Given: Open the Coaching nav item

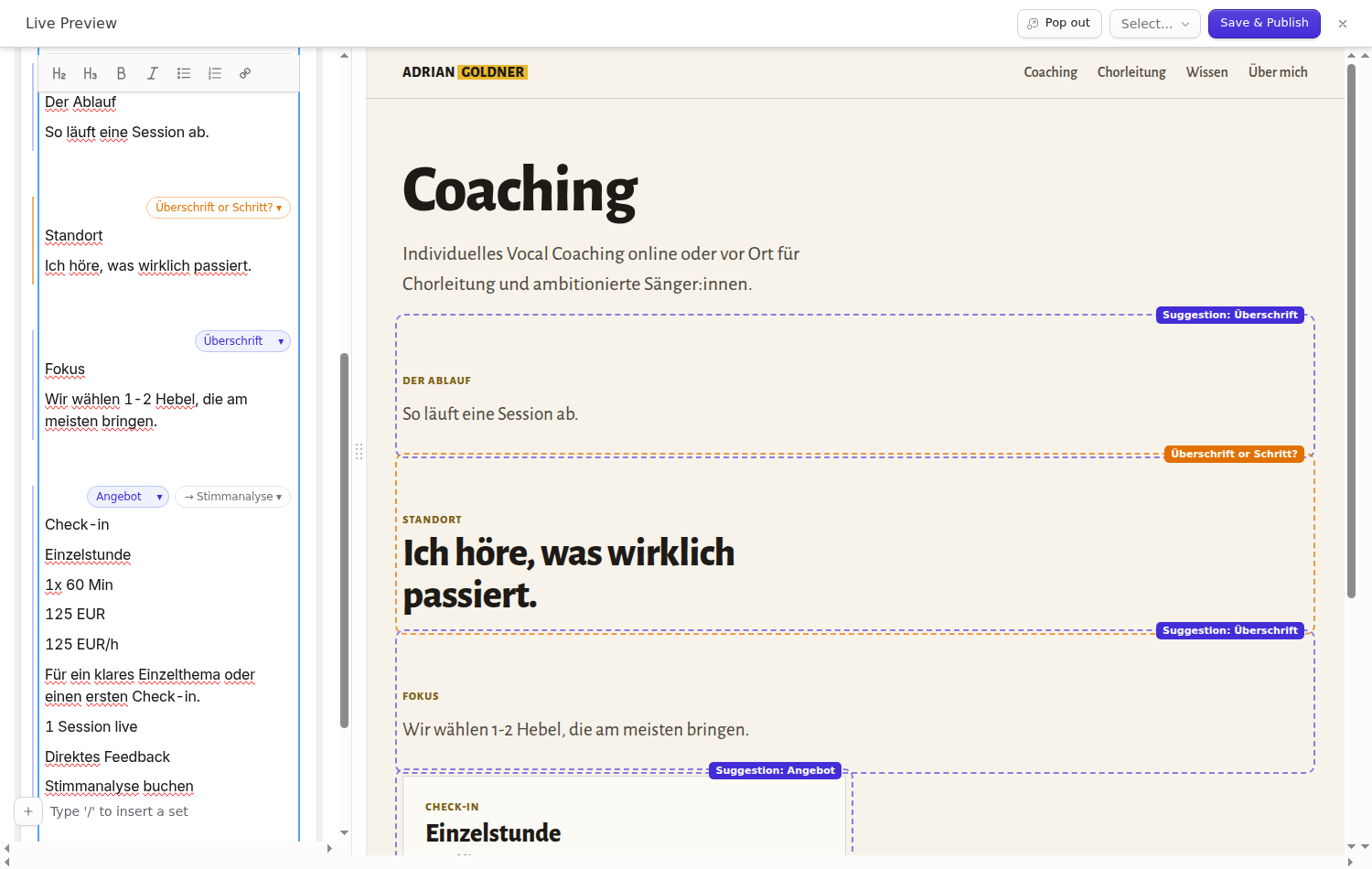Looking at the screenshot, I should coord(1050,72).
